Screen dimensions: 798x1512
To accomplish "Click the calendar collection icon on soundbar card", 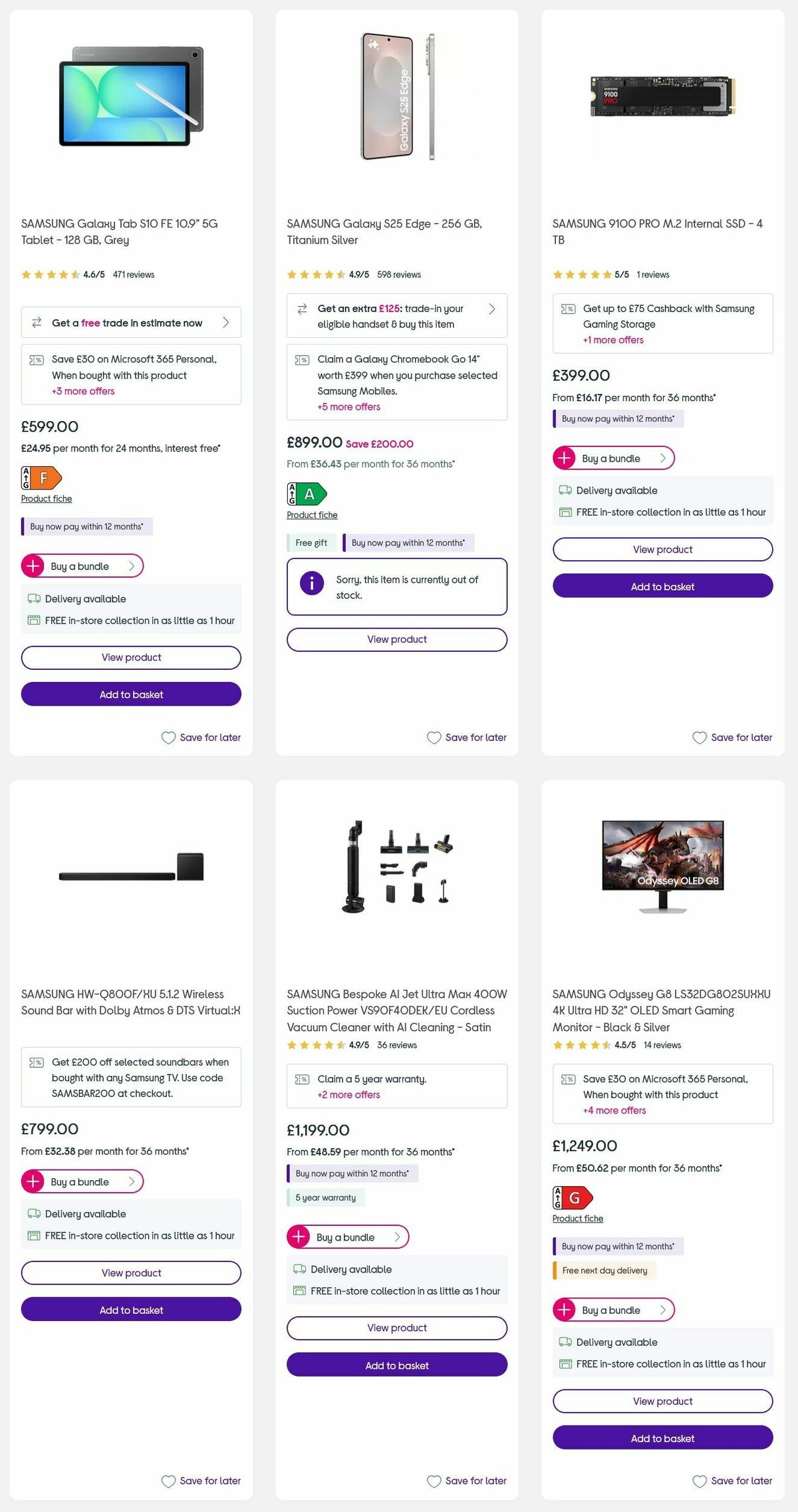I will tap(33, 1235).
